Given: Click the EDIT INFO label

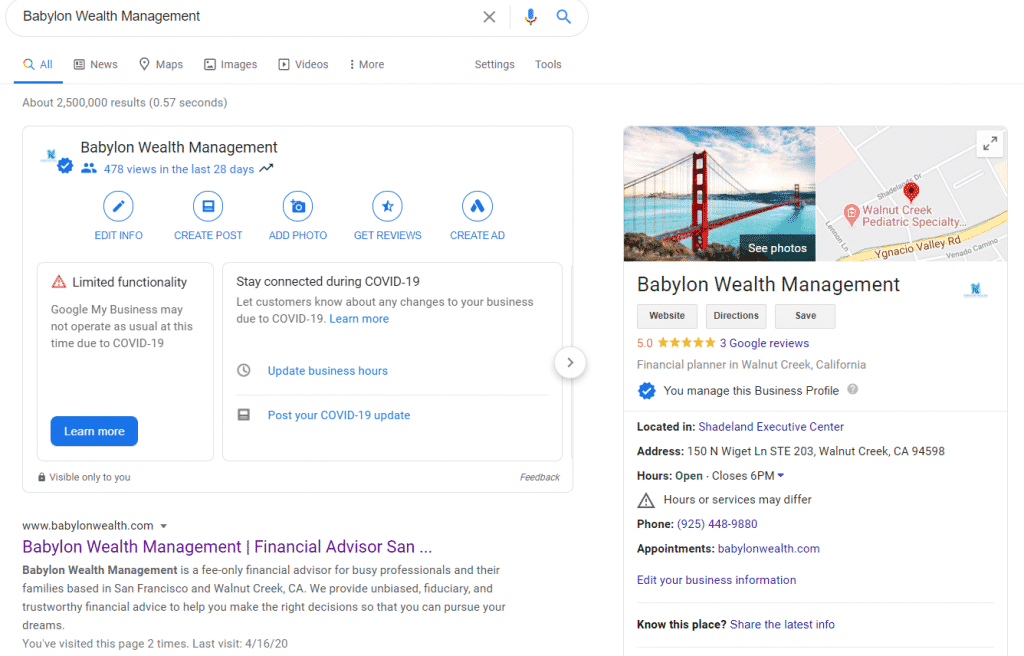Looking at the screenshot, I should [x=118, y=235].
